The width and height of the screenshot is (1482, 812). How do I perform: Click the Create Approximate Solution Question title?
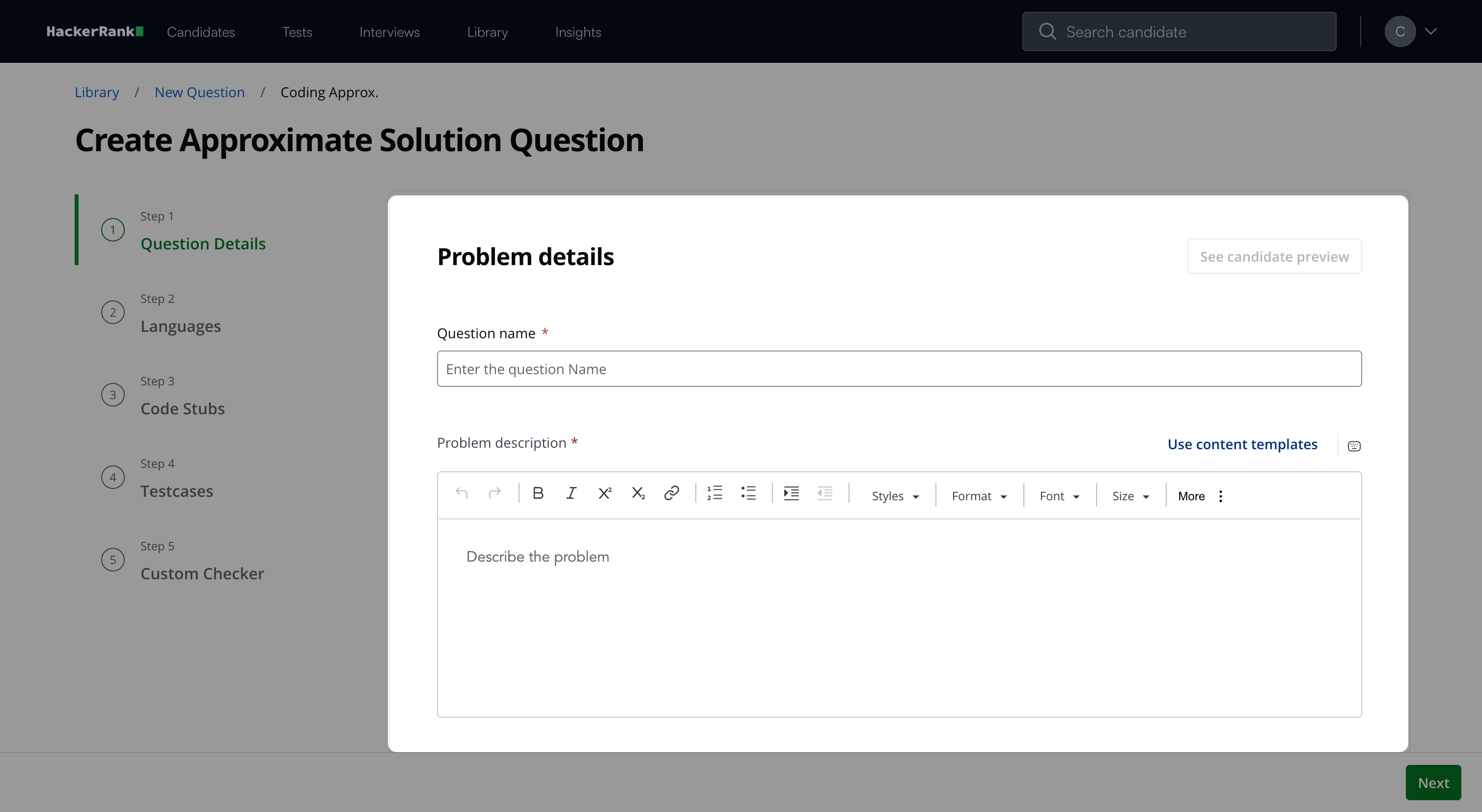pyautogui.click(x=359, y=140)
